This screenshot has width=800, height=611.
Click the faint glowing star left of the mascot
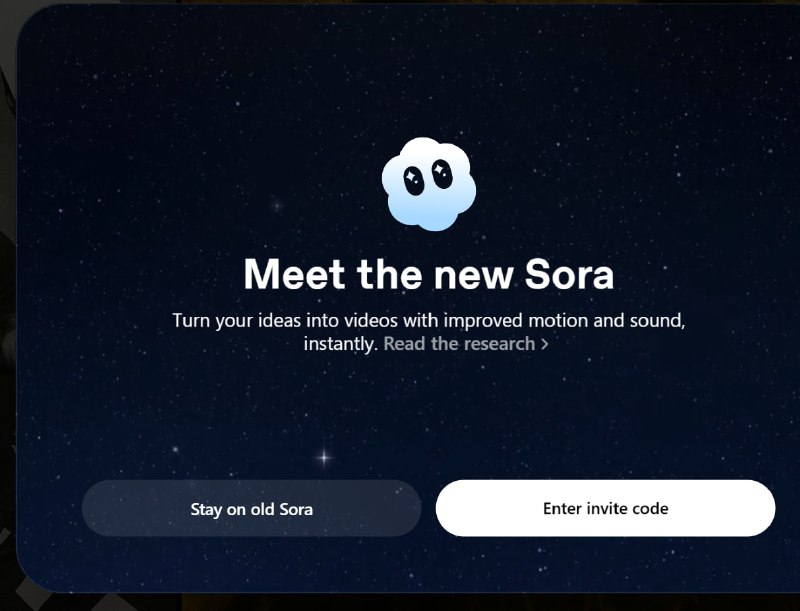click(x=277, y=207)
